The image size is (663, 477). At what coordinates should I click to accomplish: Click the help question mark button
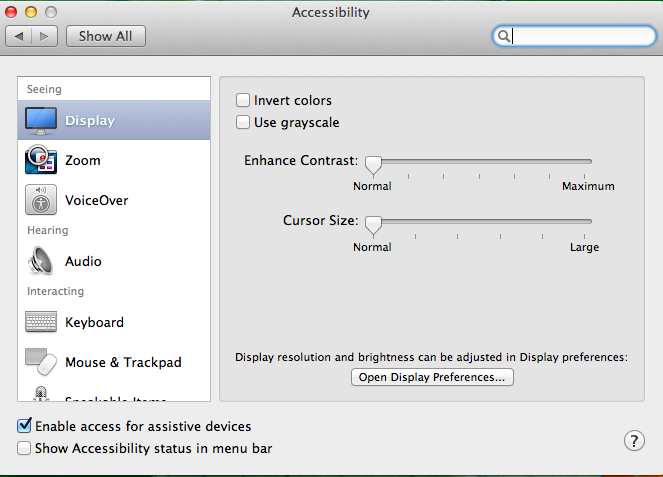[x=634, y=441]
